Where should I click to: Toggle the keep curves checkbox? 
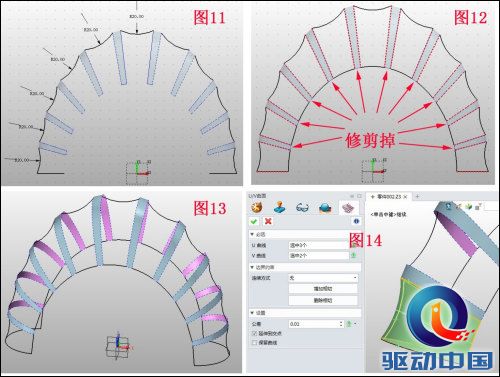click(254, 343)
